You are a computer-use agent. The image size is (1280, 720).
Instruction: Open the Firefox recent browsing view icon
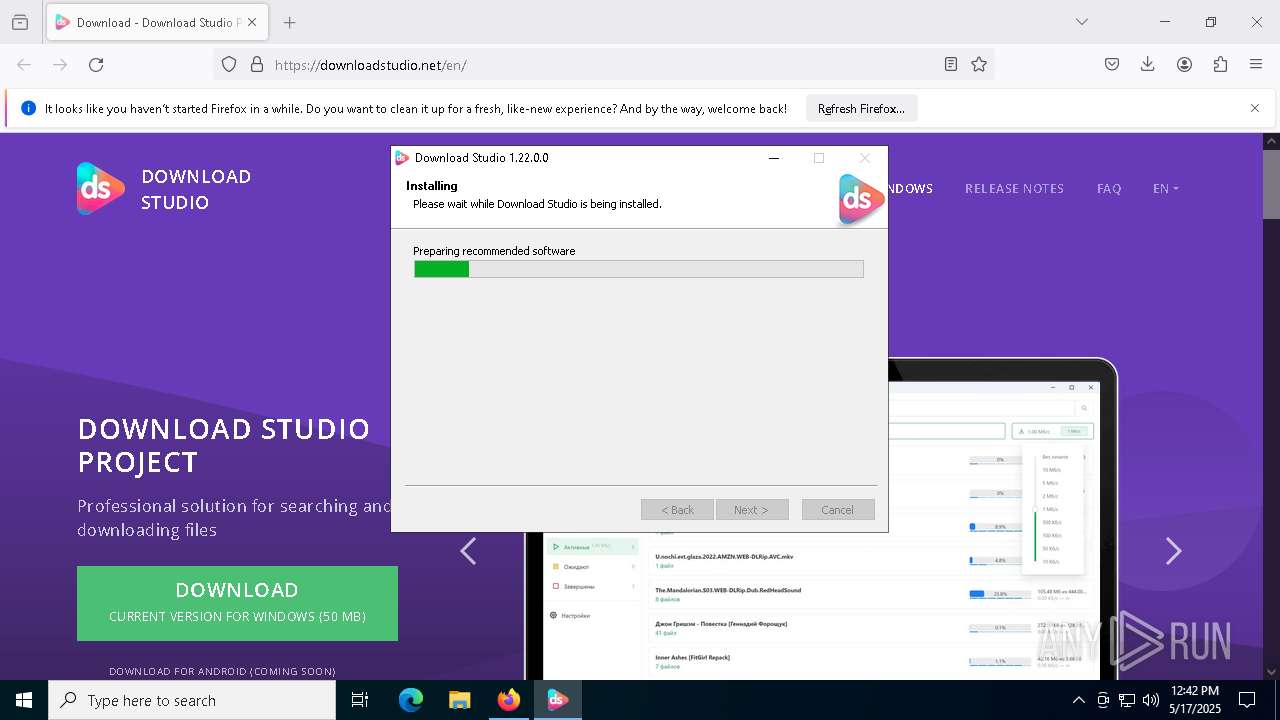20,22
